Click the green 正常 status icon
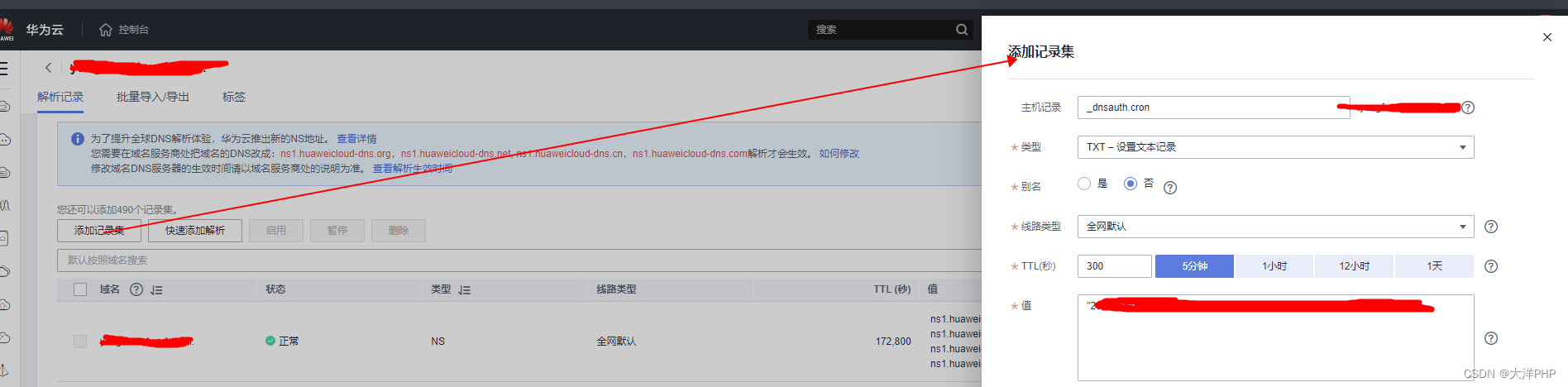This screenshot has height=387, width=1568. pos(270,341)
